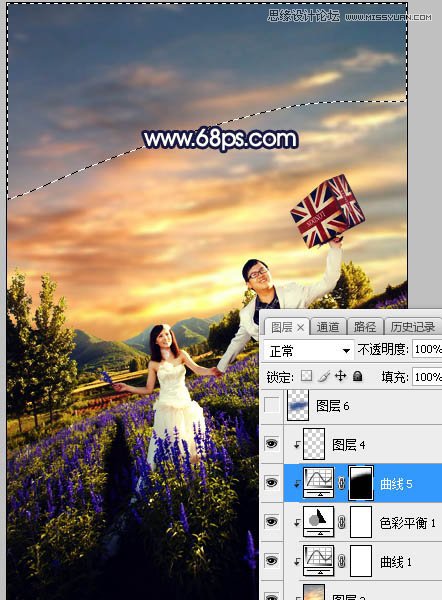Show the hidden 图层 6 layer
The width and height of the screenshot is (442, 600).
271,405
